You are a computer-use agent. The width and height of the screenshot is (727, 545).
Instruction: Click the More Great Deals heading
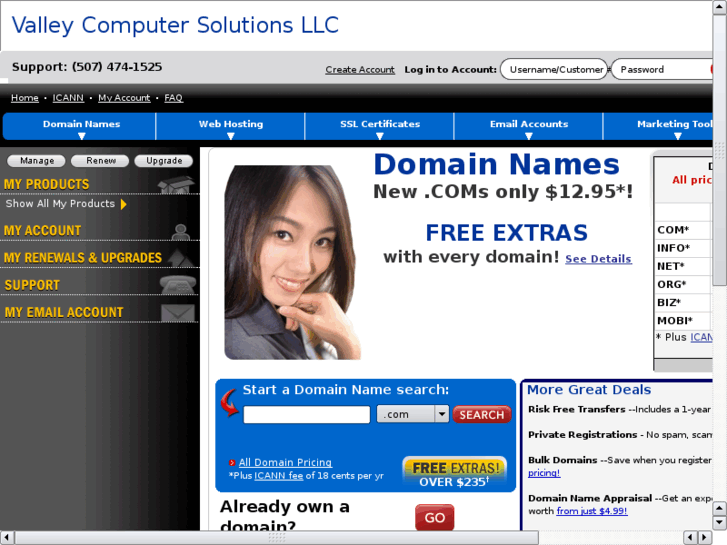pyautogui.click(x=589, y=390)
